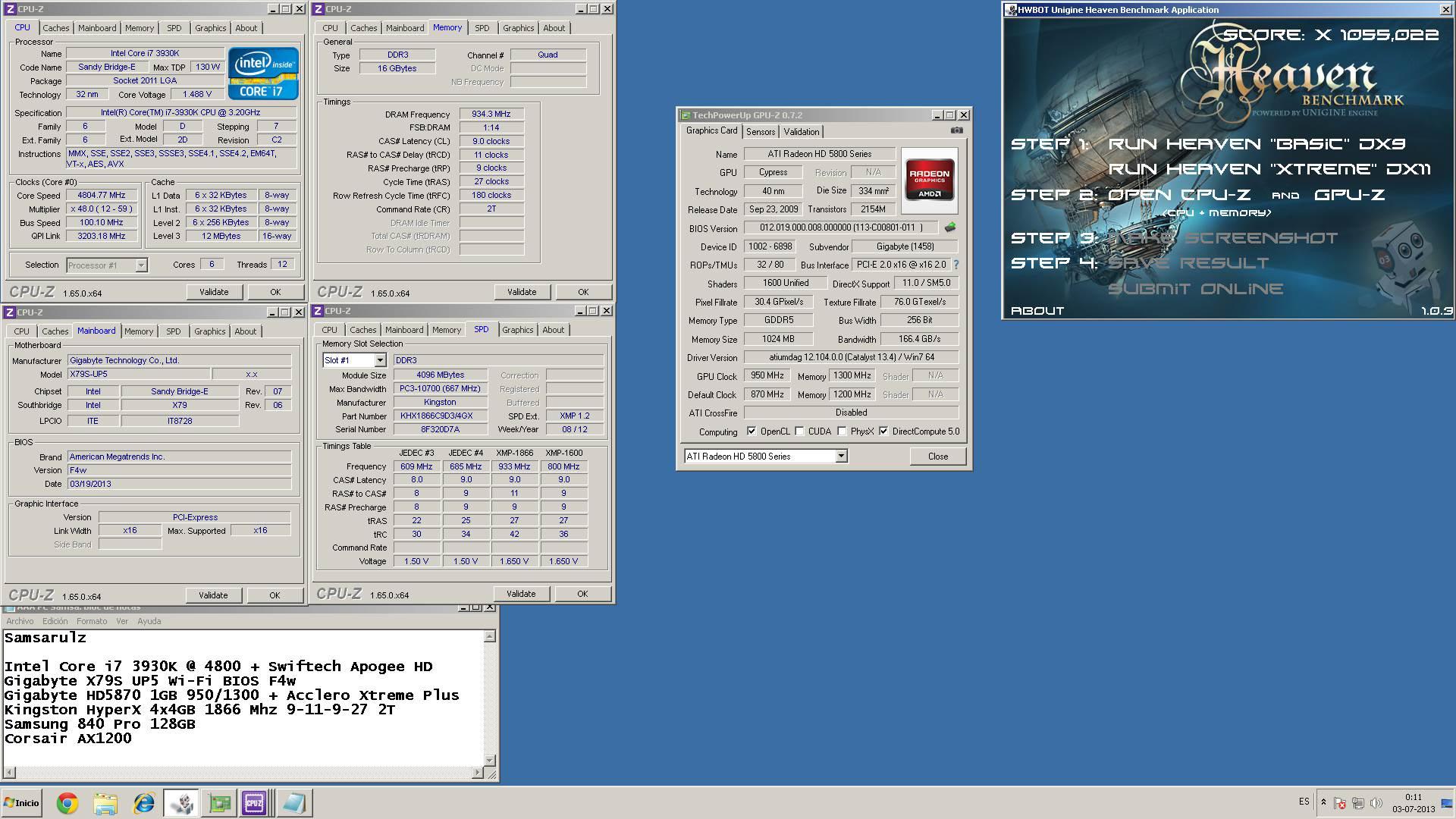Click the DRAM Frequency 934.3 MHz value

point(491,114)
